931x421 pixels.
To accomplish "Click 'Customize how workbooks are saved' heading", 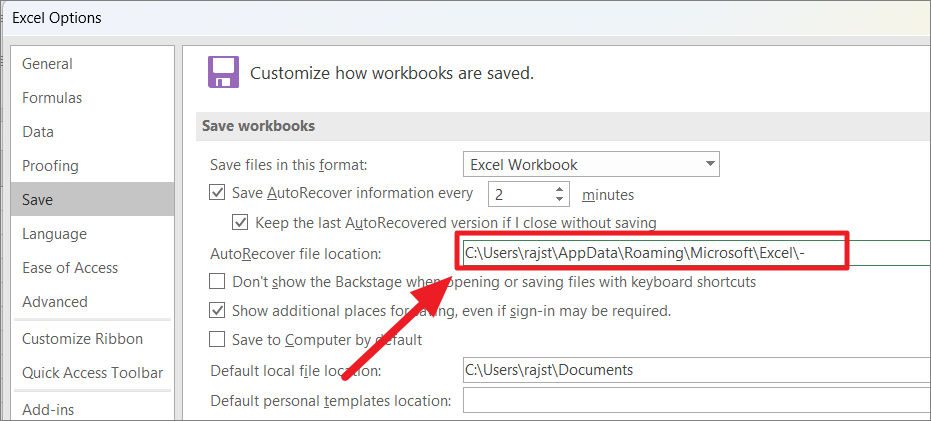I will click(392, 74).
